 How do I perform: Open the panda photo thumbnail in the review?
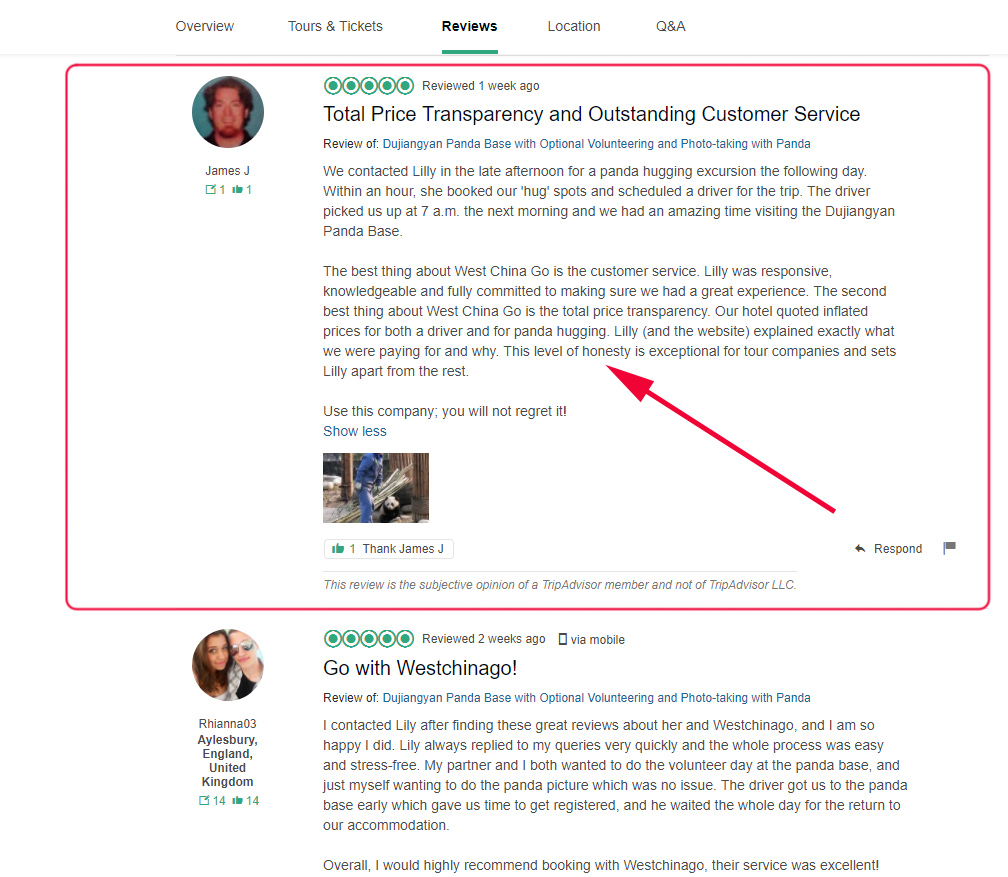click(375, 488)
